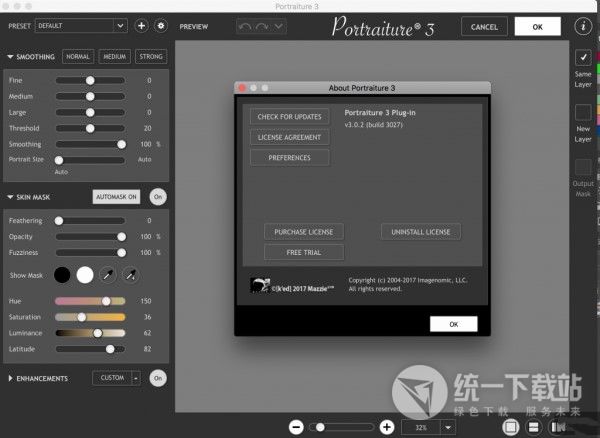
Task: Click the undo arrow in preview toolbar
Action: (245, 26)
